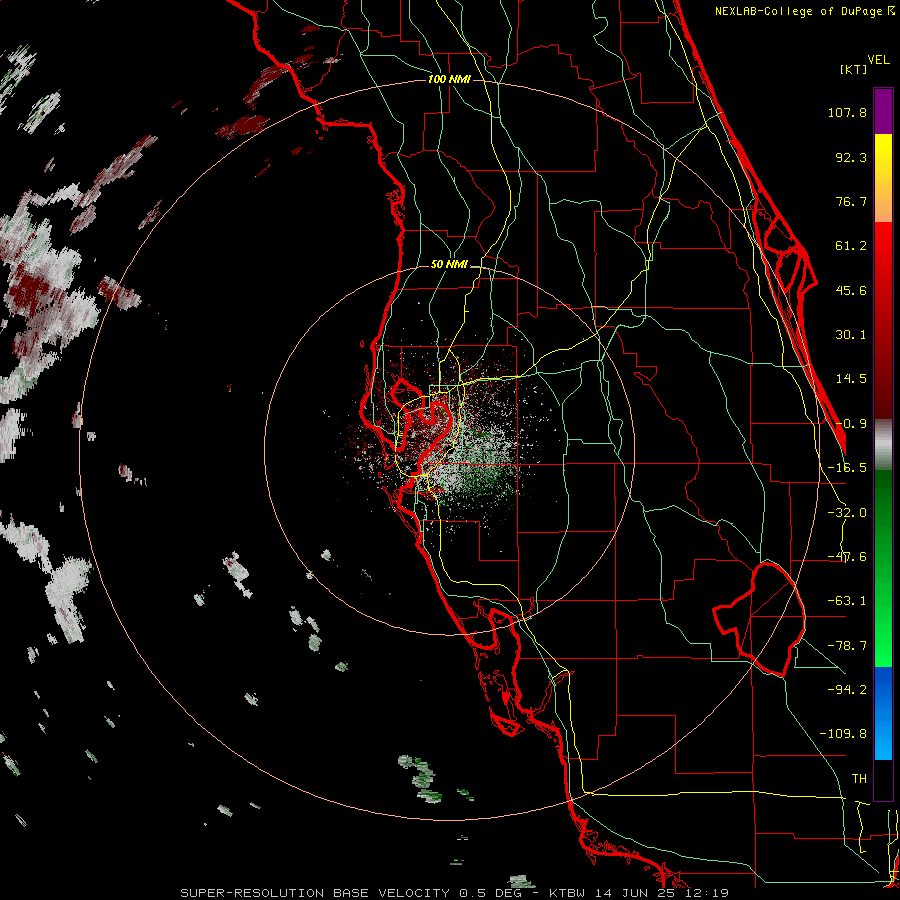Select the -78.7 value on velocity scale

pos(847,646)
